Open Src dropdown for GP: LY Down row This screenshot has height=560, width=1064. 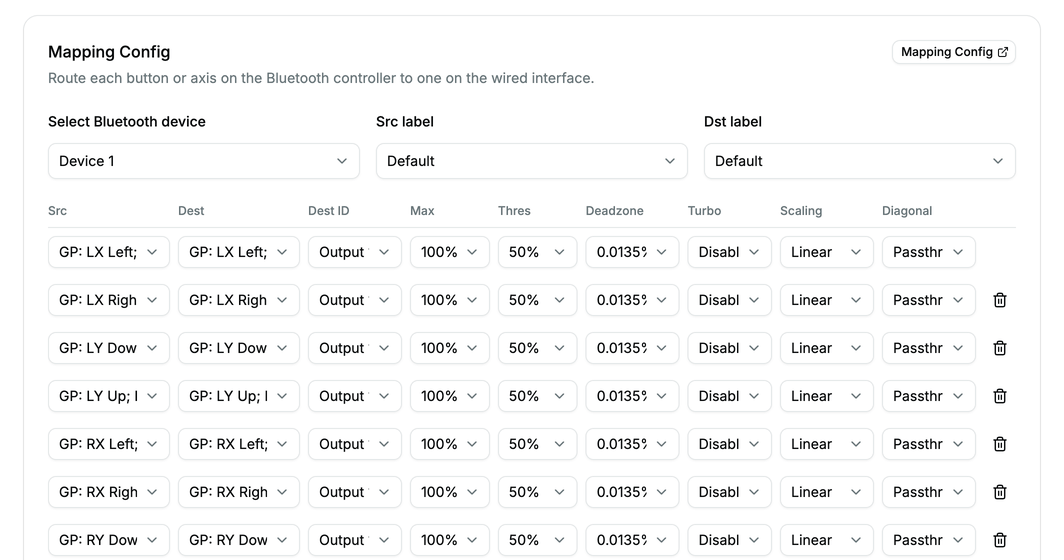coord(109,348)
